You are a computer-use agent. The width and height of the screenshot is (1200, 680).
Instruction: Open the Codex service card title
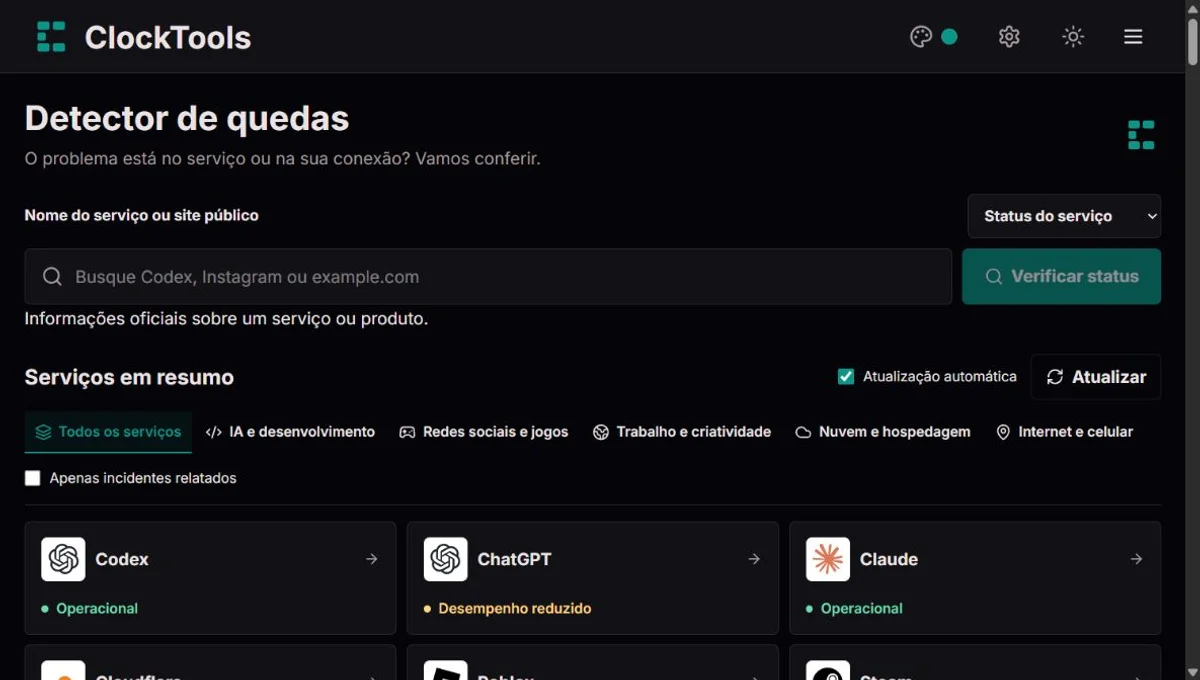[122, 559]
